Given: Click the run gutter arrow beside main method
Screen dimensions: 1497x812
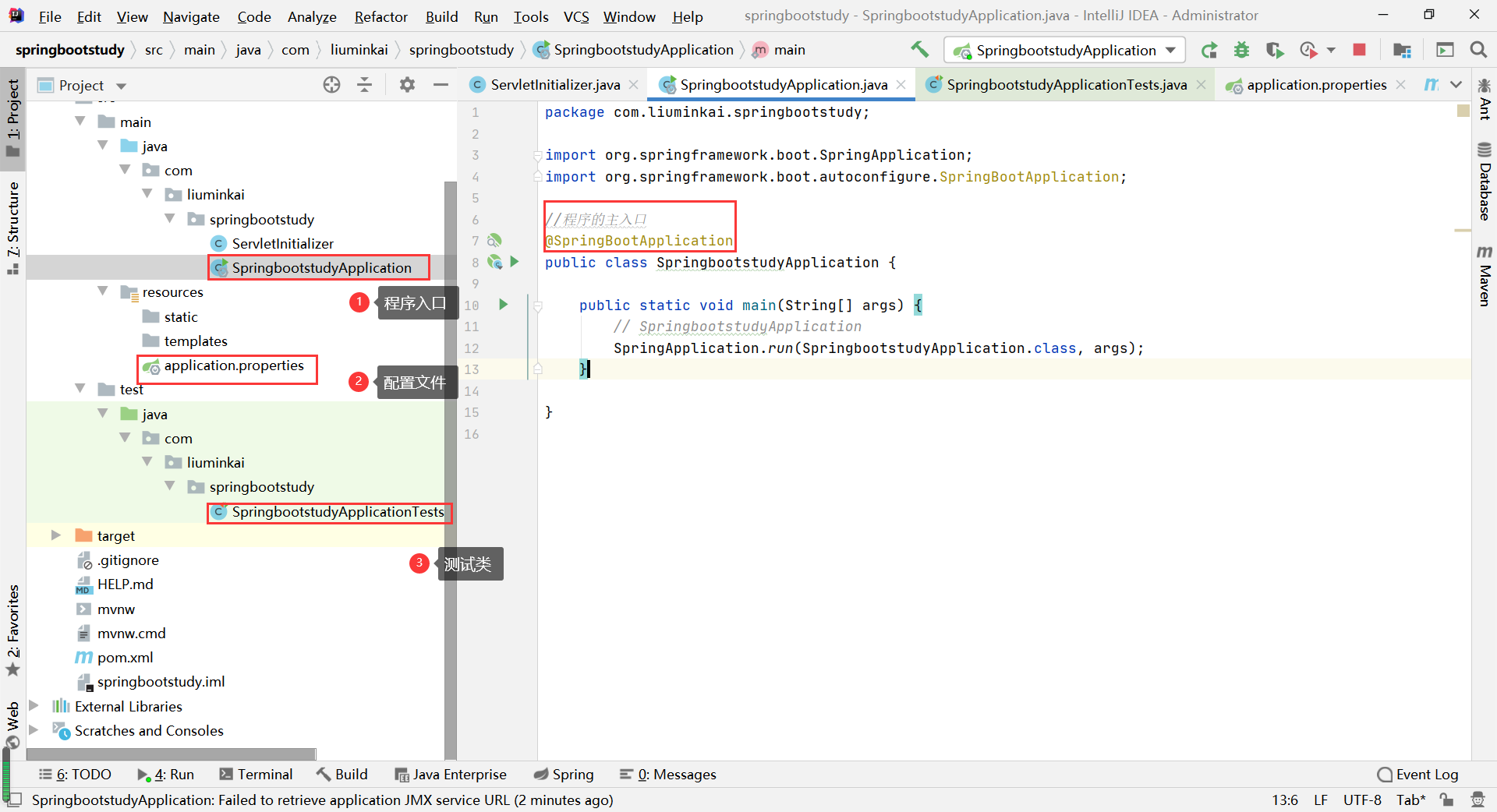Looking at the screenshot, I should coord(503,305).
